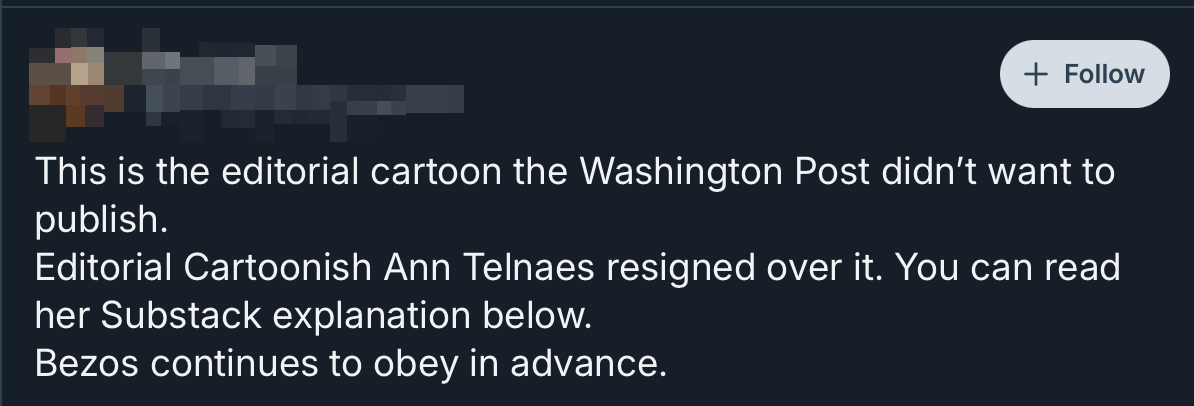Image resolution: width=1194 pixels, height=406 pixels.
Task: Click the word "Bezos" in last line
Action: [x=87, y=363]
